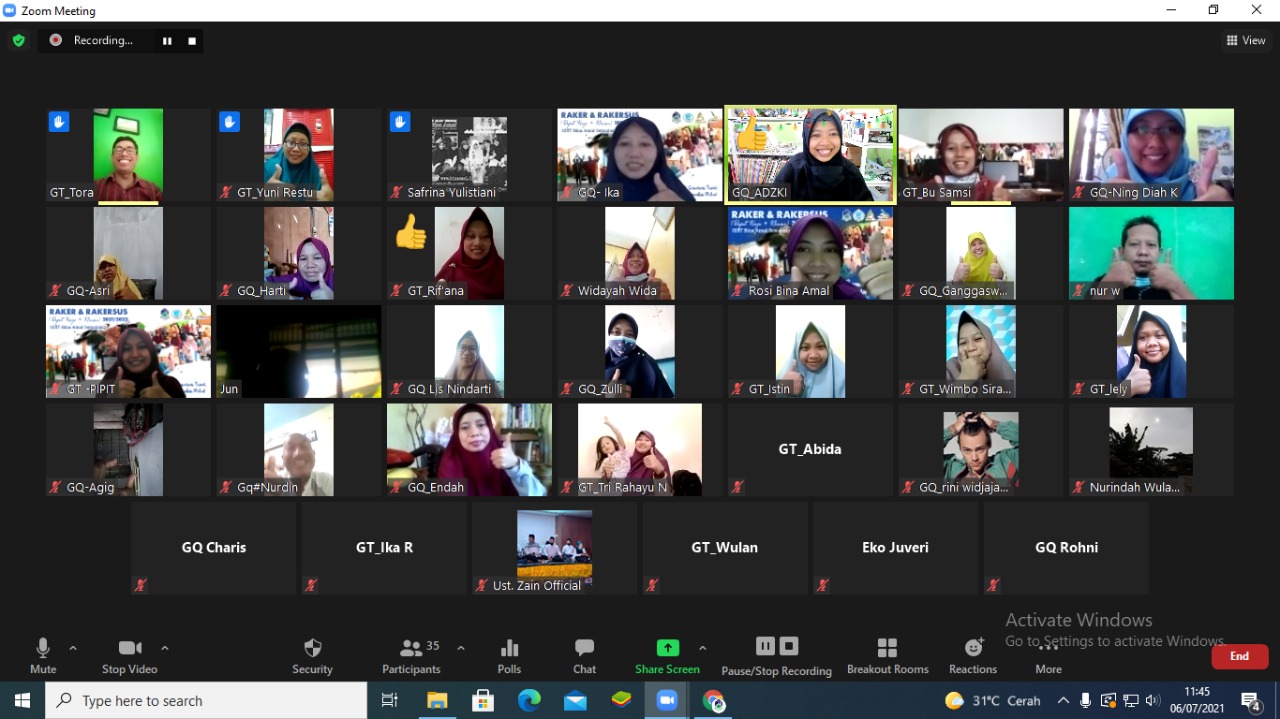Toggle Stop Video camera button

130,655
